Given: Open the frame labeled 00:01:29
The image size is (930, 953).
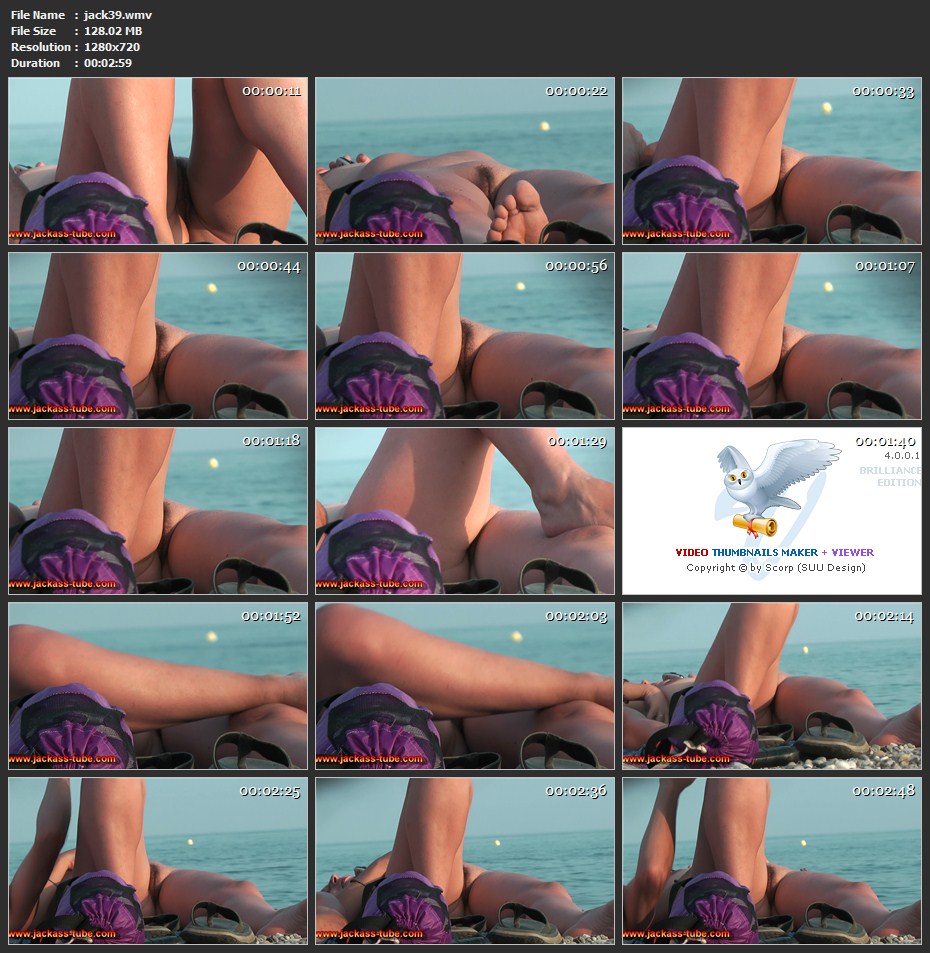Looking at the screenshot, I should coord(465,511).
